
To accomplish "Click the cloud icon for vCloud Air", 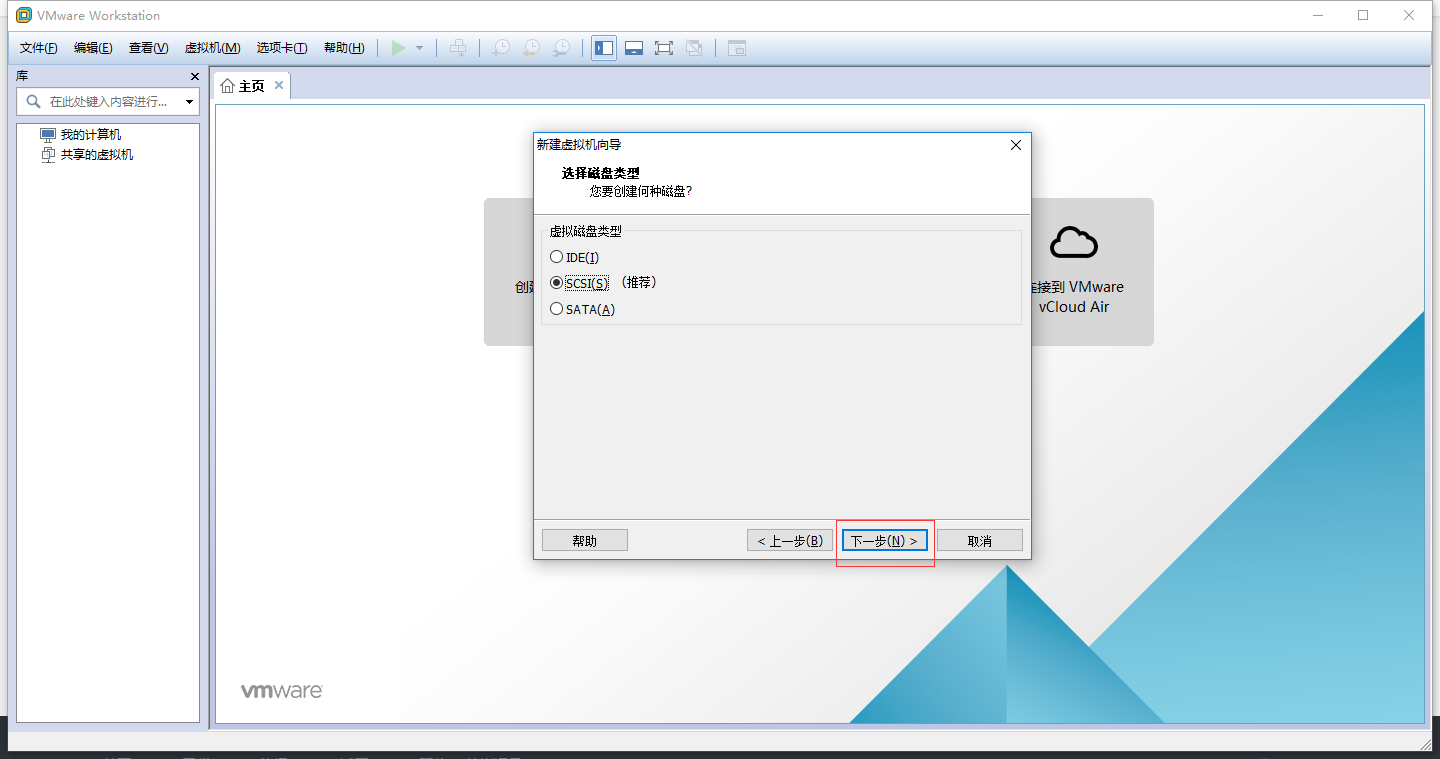I will [x=1074, y=242].
